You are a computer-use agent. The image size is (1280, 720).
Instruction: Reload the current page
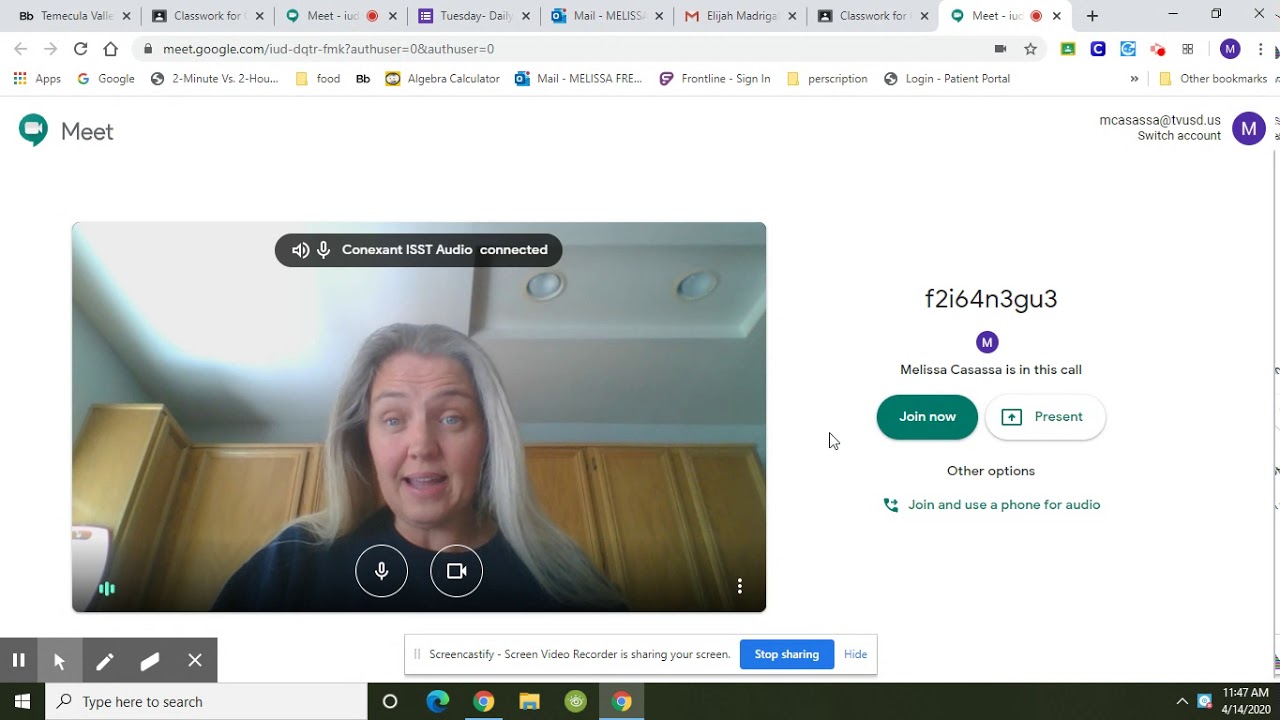80,49
